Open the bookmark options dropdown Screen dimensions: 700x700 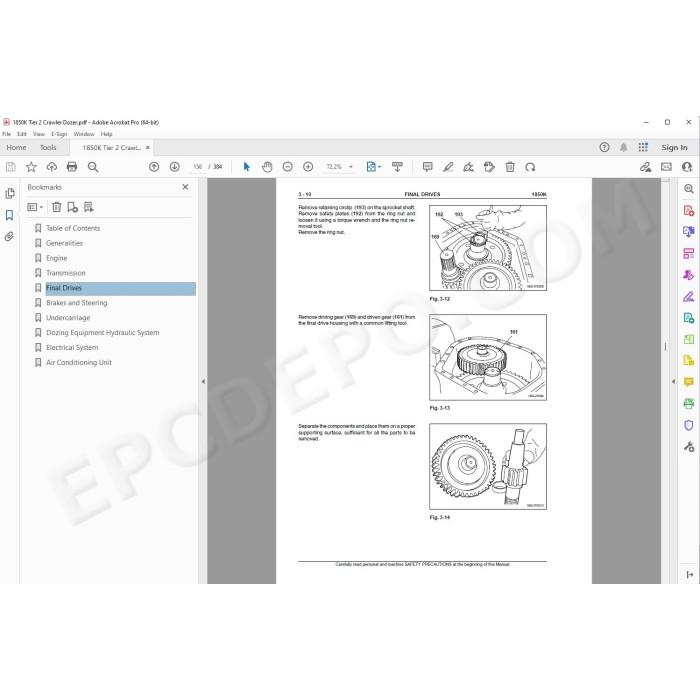[35, 207]
